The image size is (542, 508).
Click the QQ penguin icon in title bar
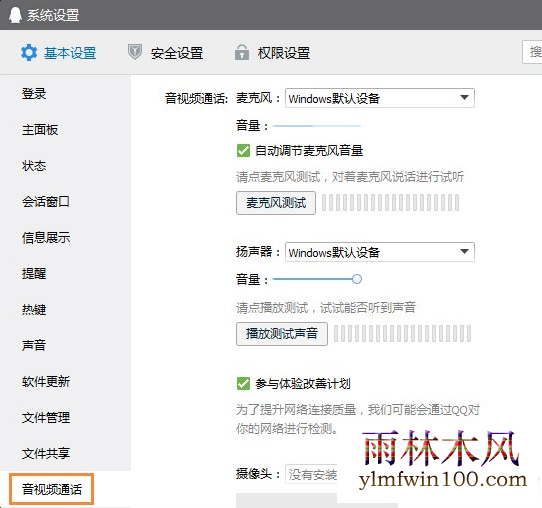15,15
